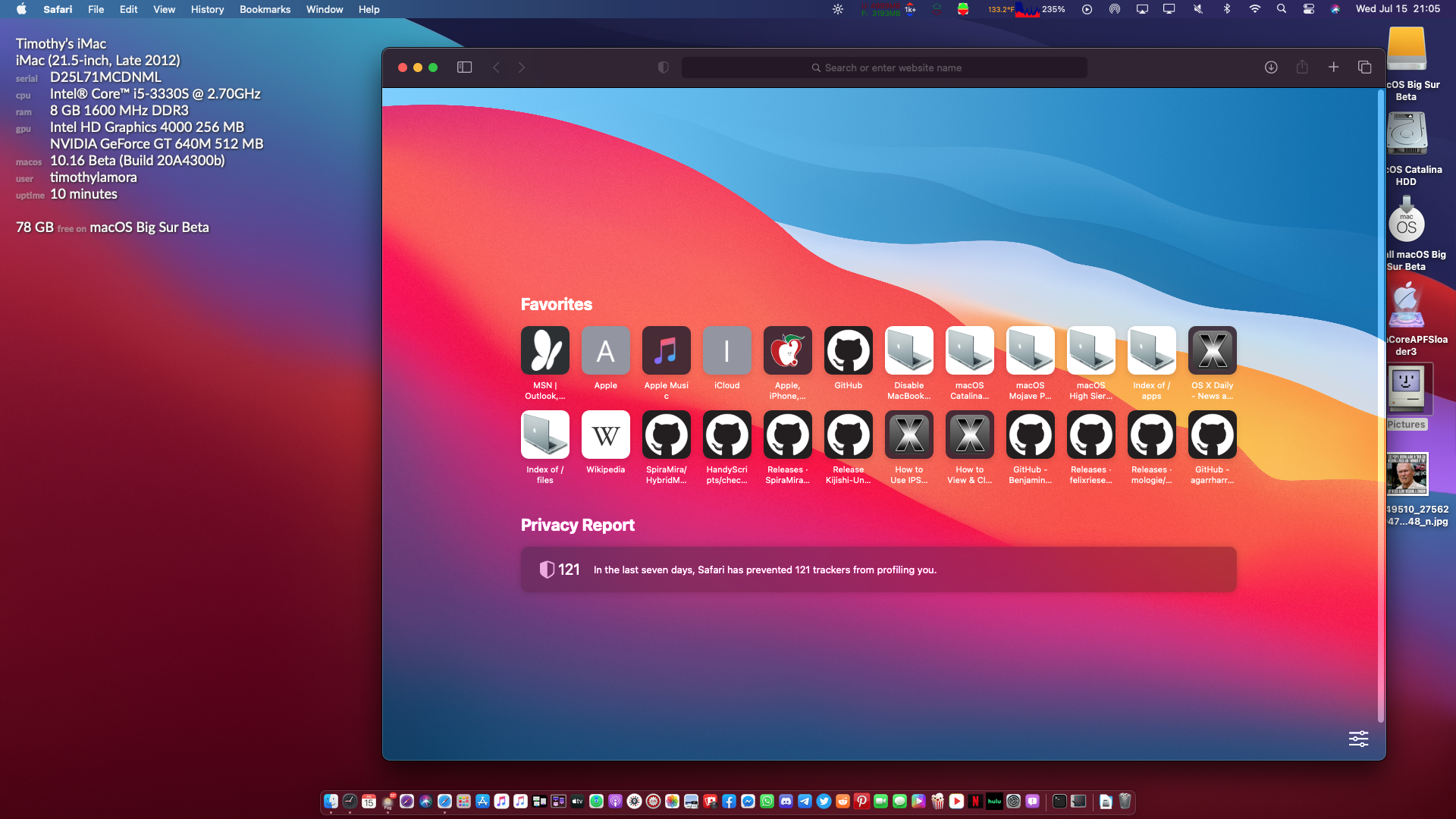Click the muted volume icon in menu bar
1456x819 pixels.
1198,9
